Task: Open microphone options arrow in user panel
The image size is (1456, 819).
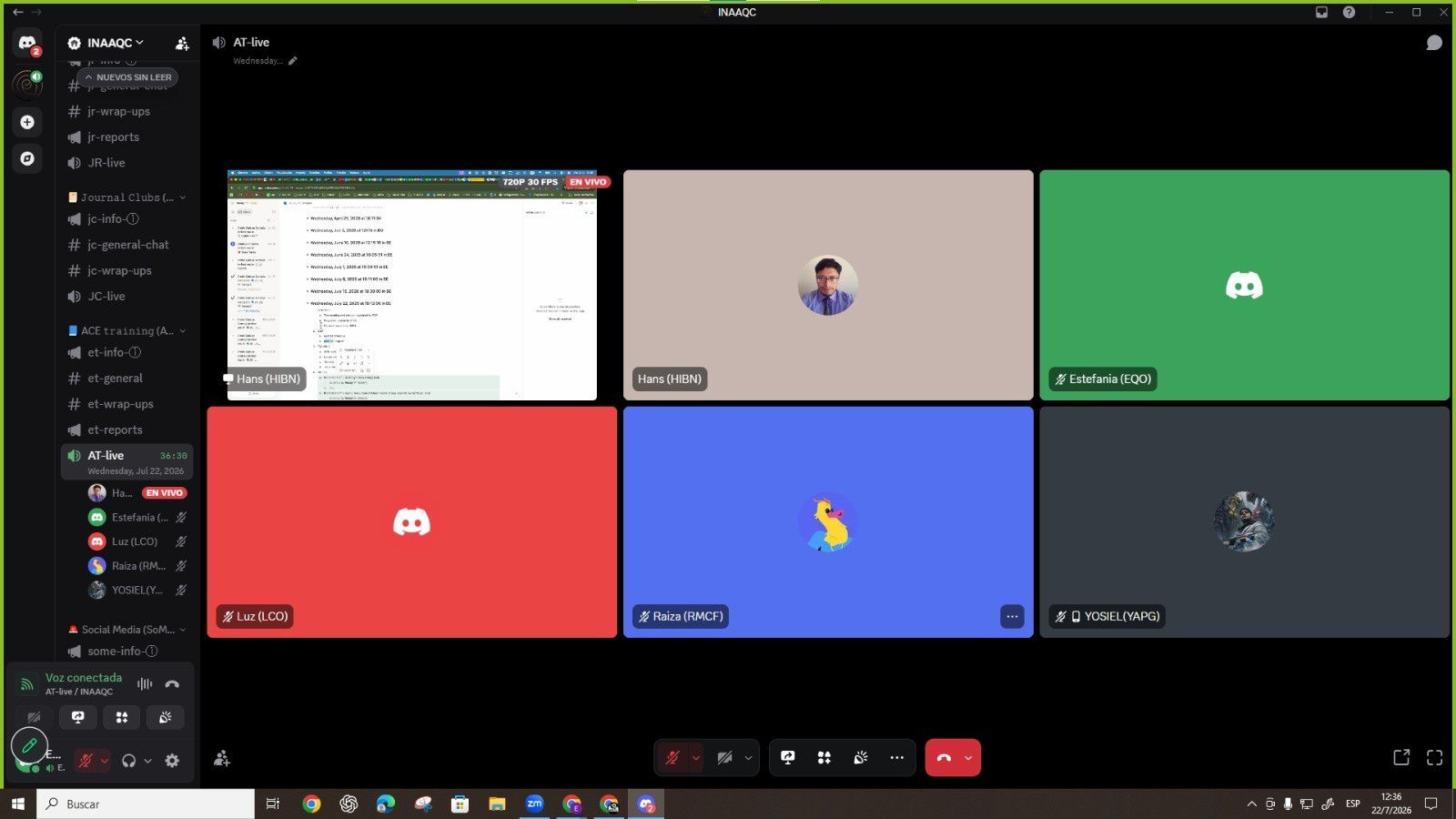Action: click(105, 761)
